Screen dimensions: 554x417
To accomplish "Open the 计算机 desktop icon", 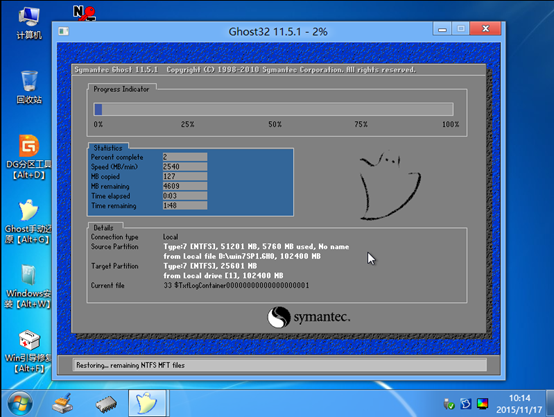I will (x=29, y=23).
